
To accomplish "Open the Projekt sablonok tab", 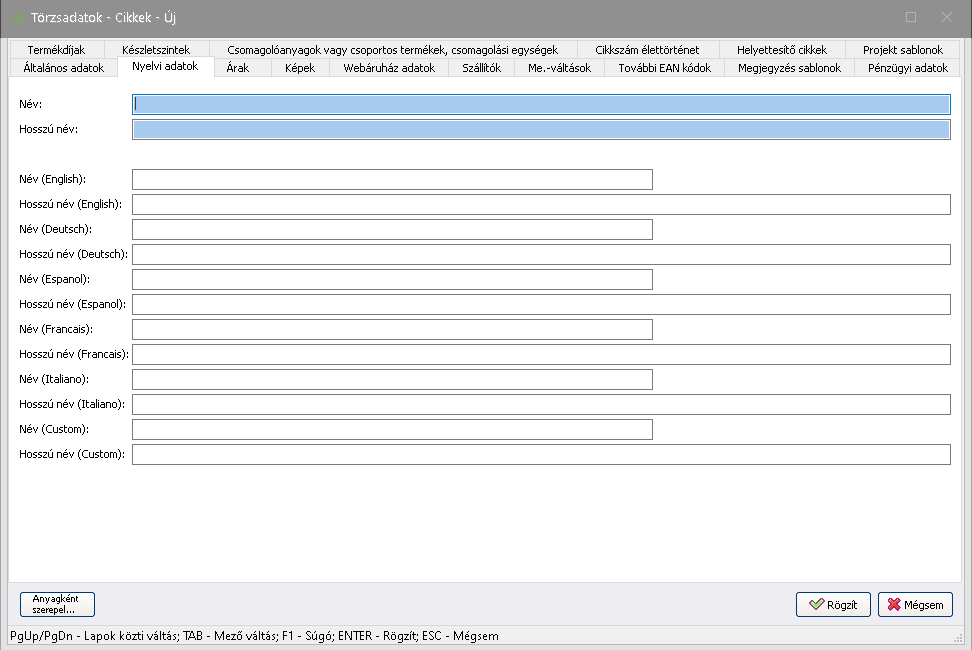I will 902,49.
